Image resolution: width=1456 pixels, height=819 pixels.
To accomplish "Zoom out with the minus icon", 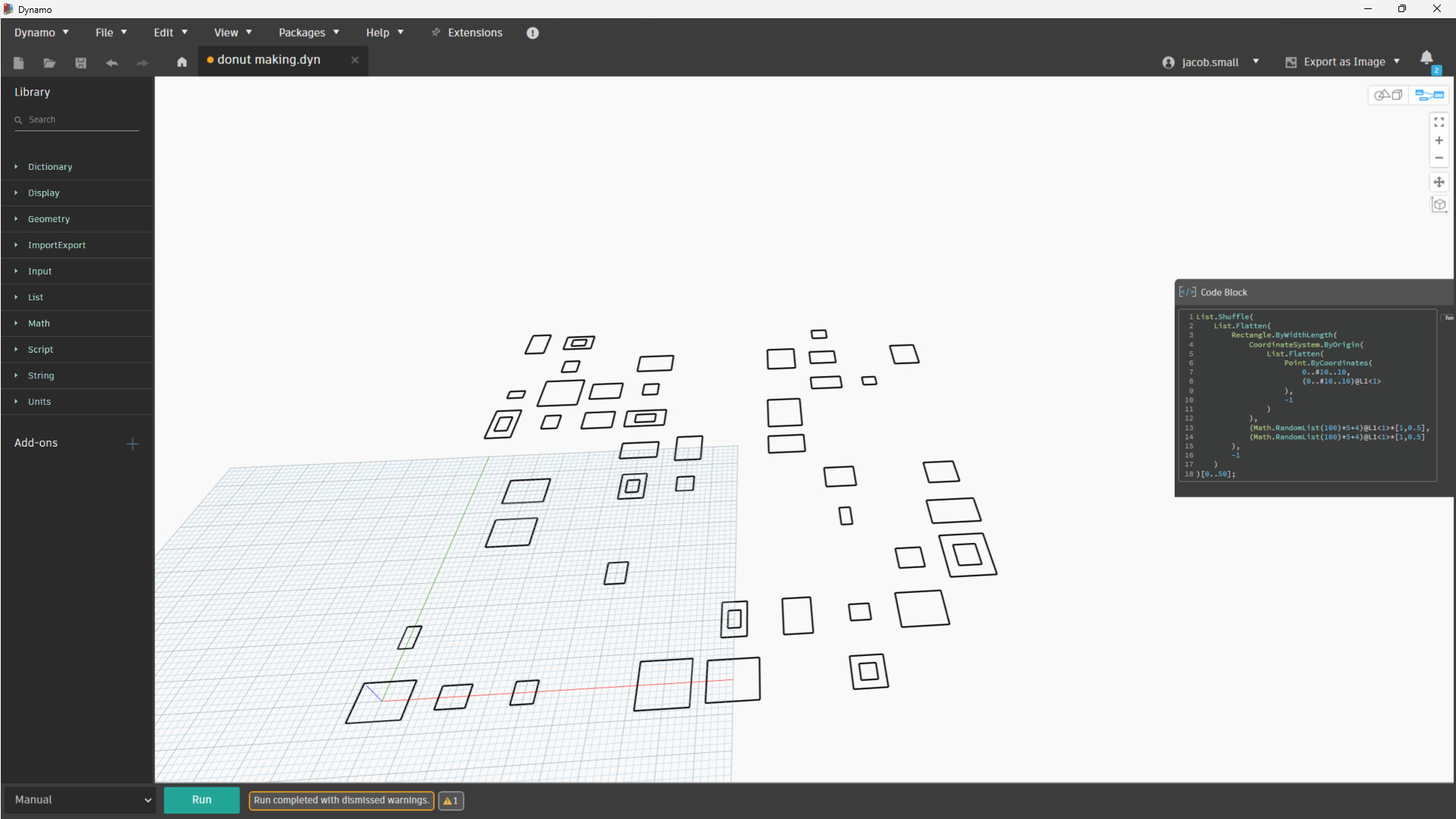I will click(x=1439, y=158).
